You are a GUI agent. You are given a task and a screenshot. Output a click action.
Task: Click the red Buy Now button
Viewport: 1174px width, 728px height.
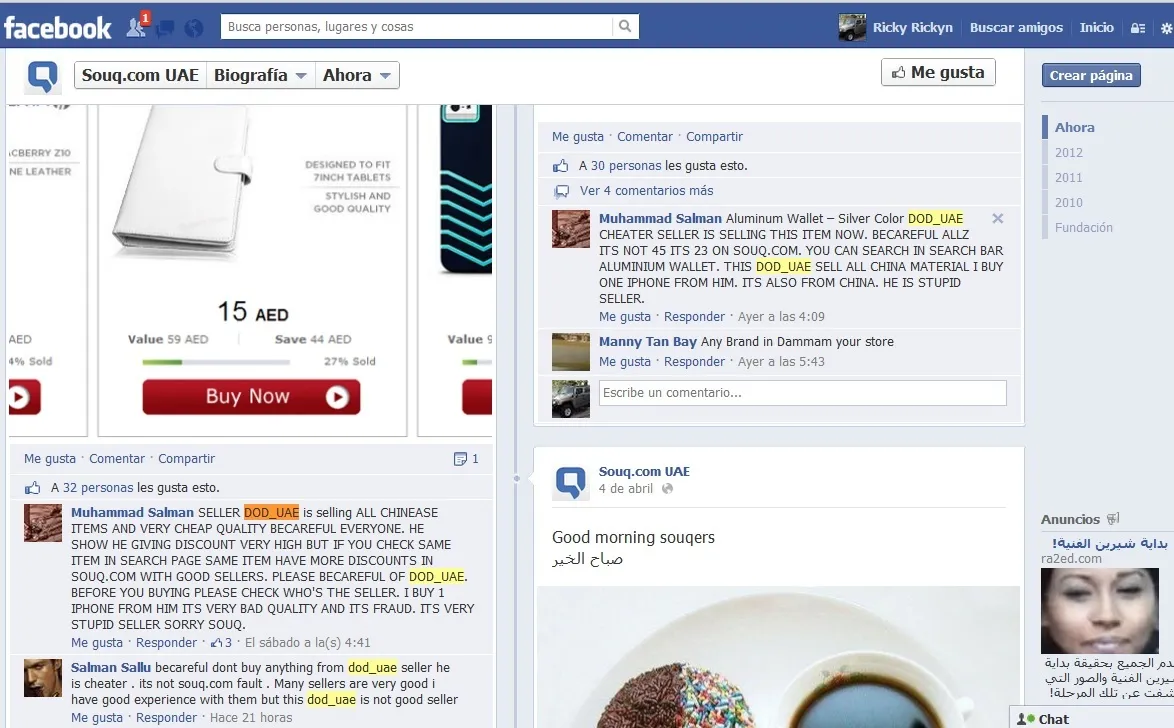251,396
